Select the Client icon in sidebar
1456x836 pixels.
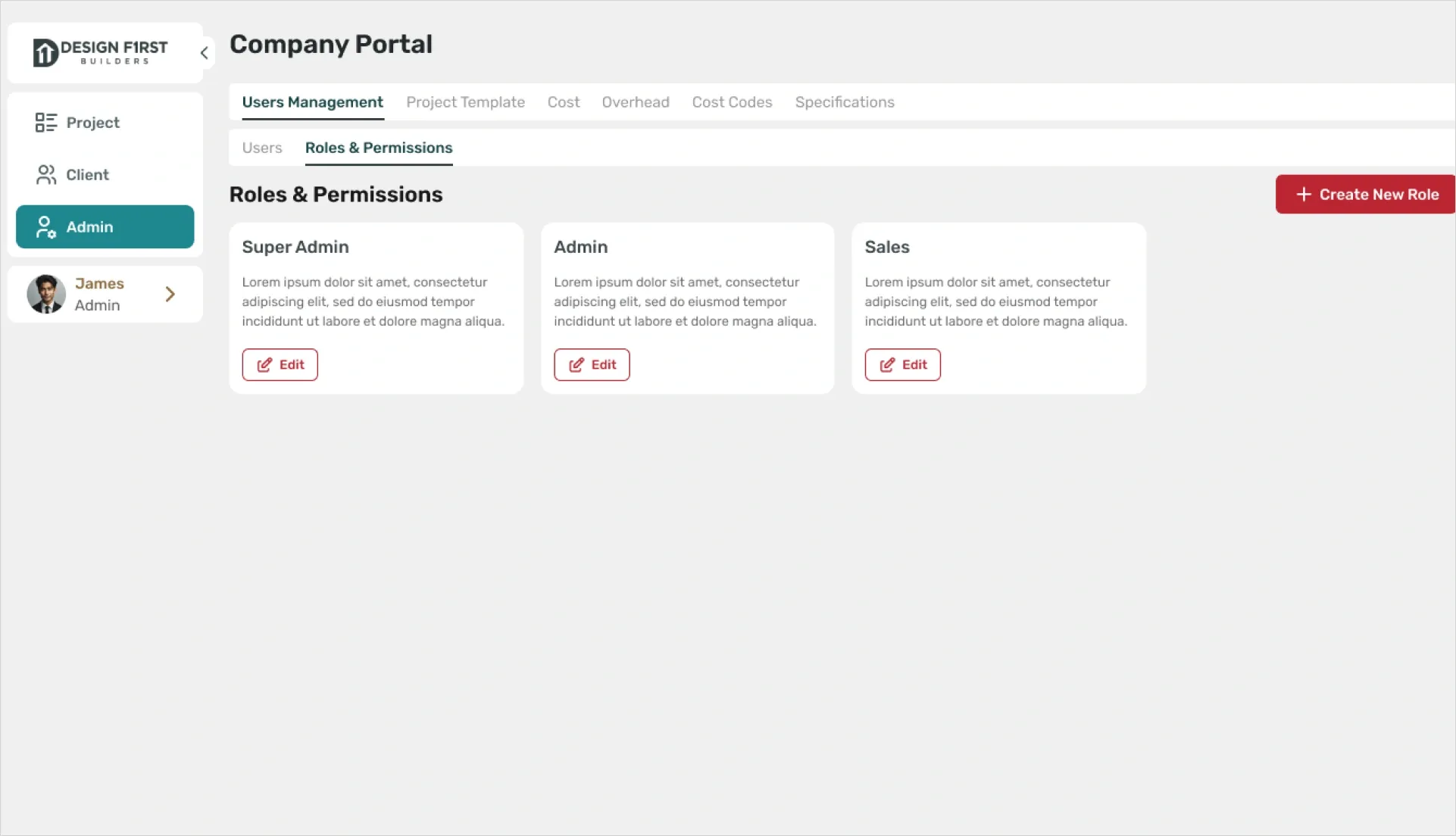pos(45,174)
